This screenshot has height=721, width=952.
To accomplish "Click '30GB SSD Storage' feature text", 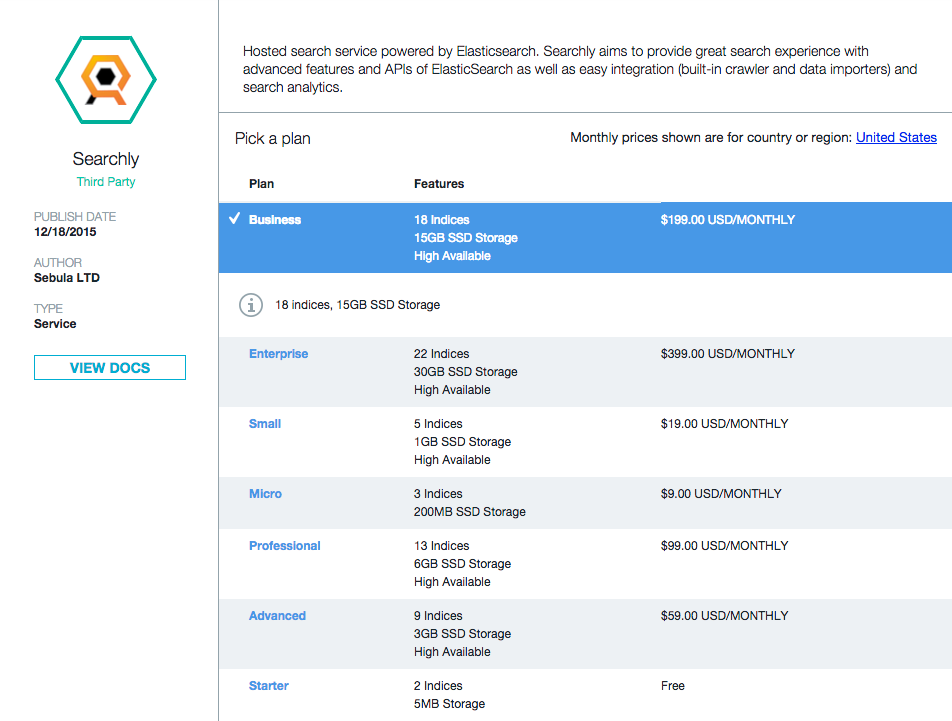I will (466, 372).
